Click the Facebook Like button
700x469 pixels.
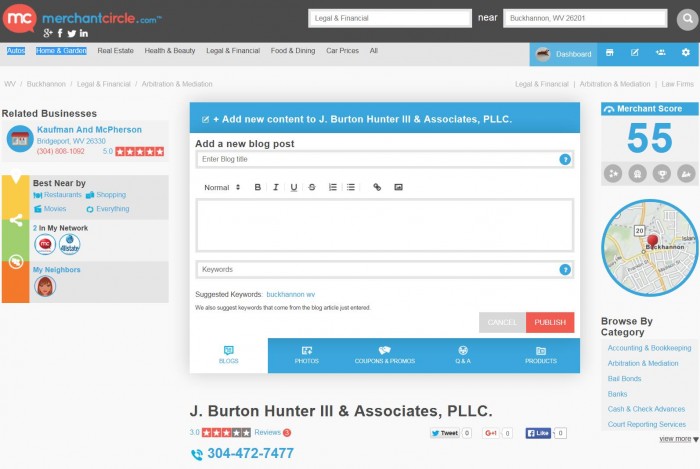click(538, 433)
